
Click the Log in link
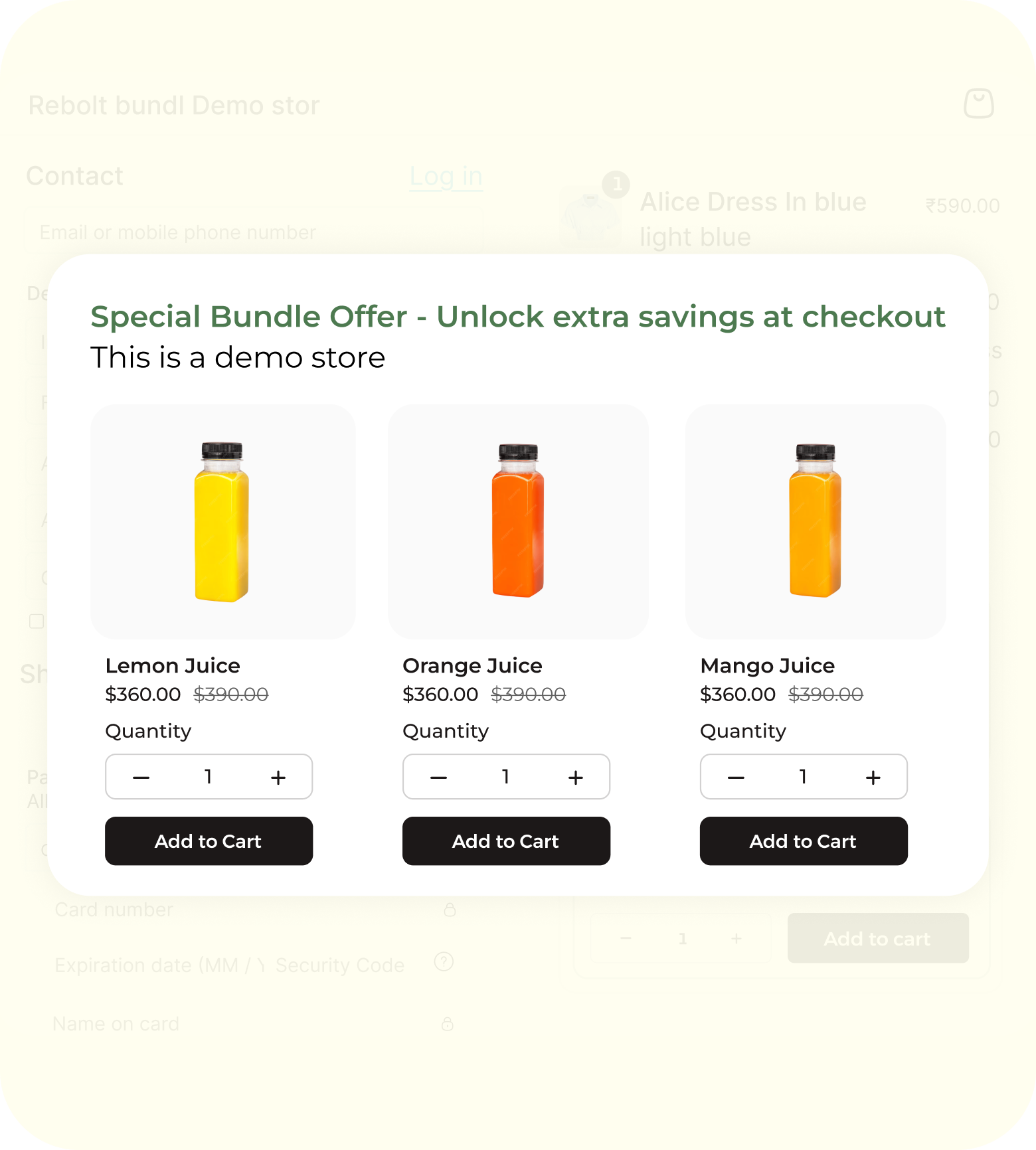tap(446, 177)
